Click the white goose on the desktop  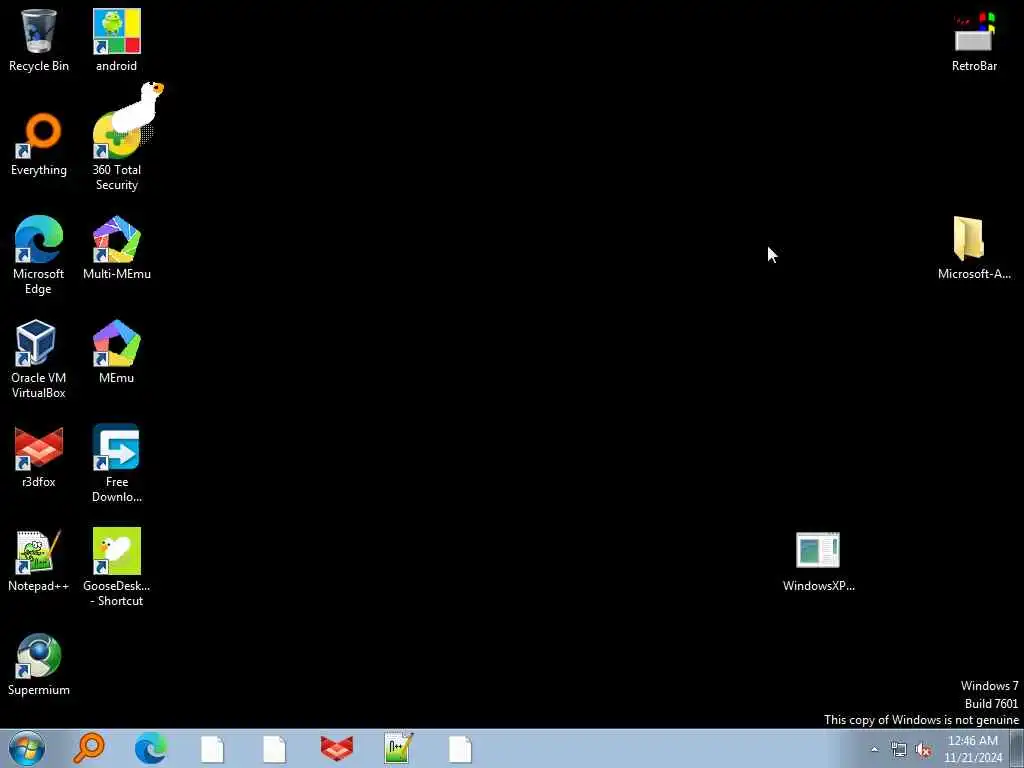[x=138, y=106]
